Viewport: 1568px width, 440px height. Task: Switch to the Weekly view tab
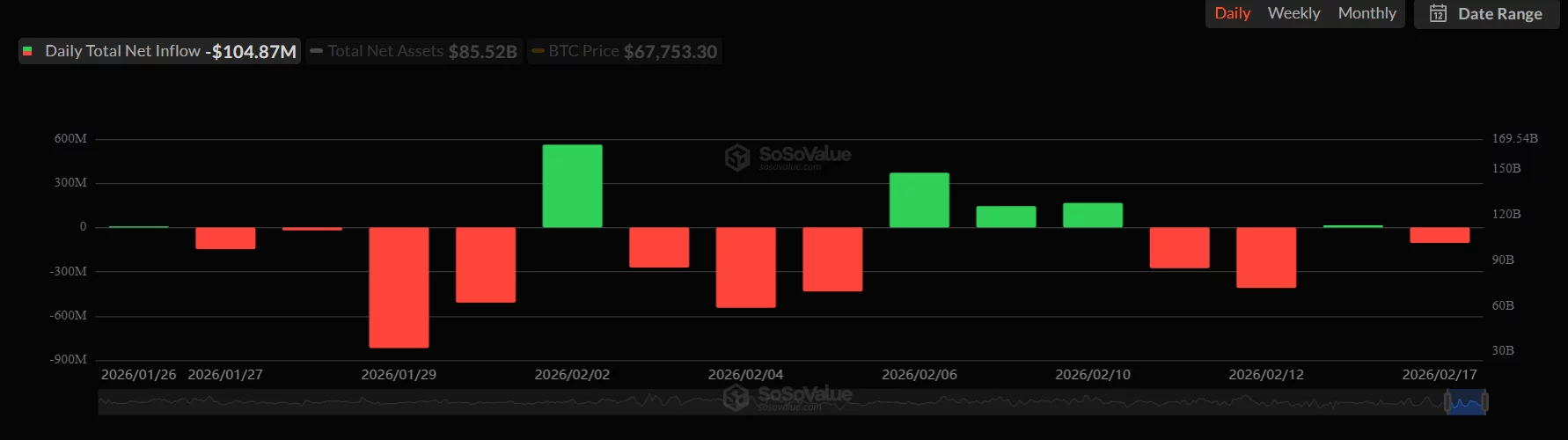coord(1293,13)
